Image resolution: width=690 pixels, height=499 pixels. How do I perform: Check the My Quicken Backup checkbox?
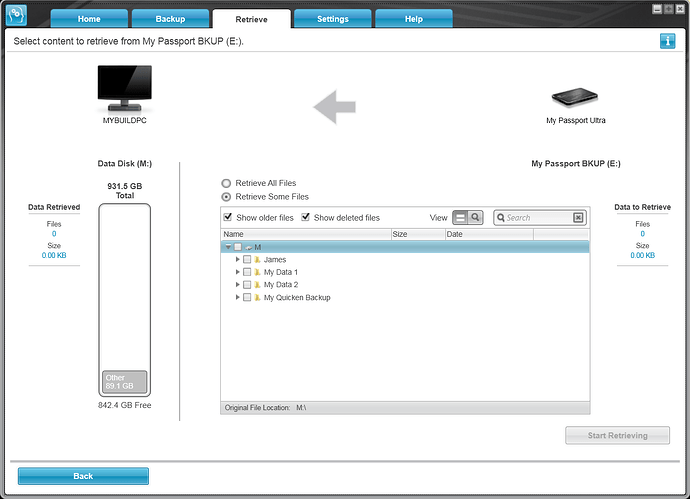click(247, 297)
